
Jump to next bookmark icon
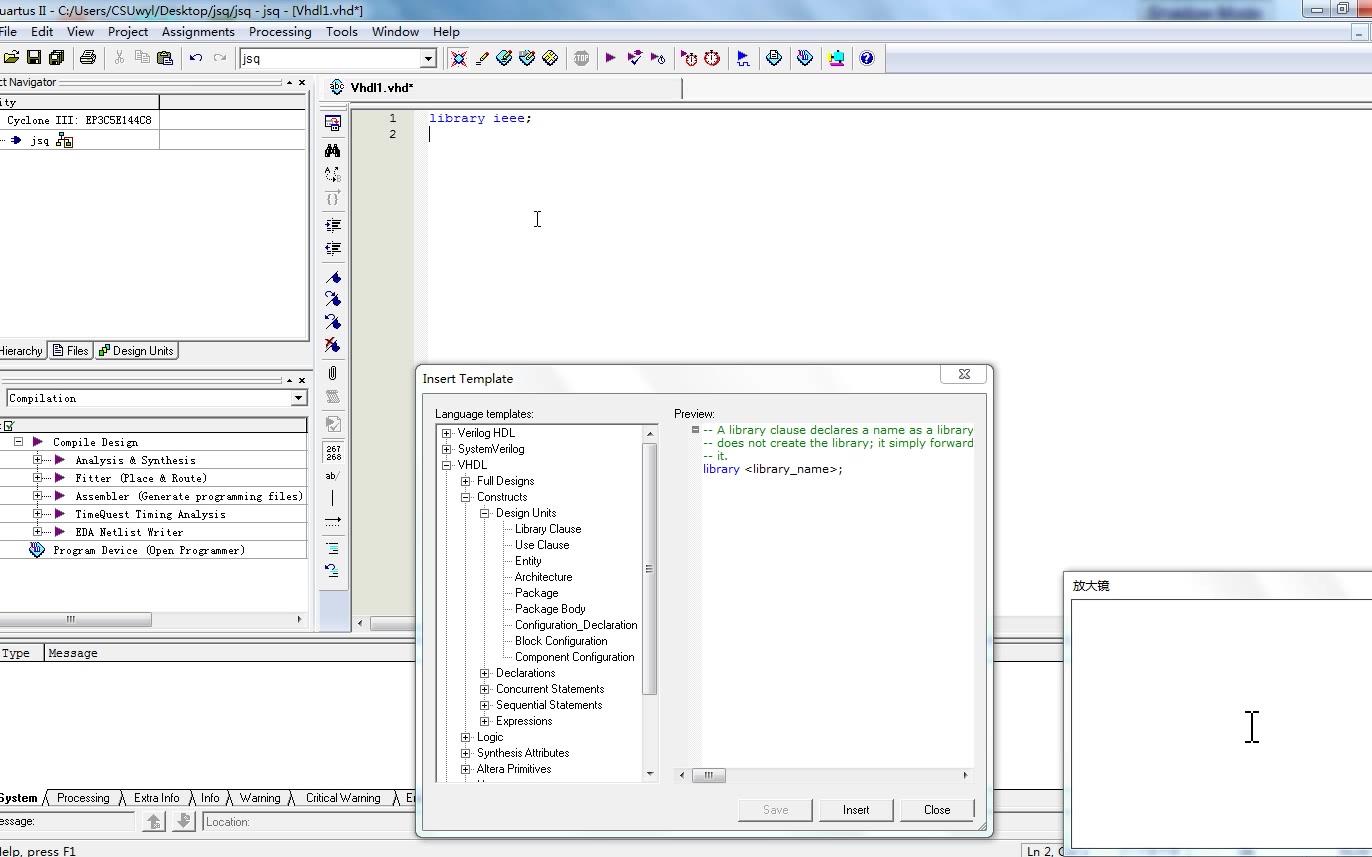click(333, 299)
